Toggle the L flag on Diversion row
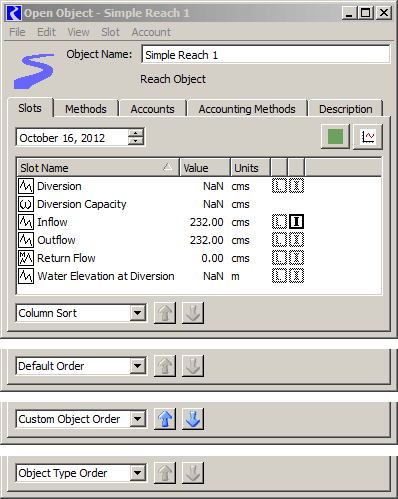This screenshot has height=499, width=398. pos(279,186)
